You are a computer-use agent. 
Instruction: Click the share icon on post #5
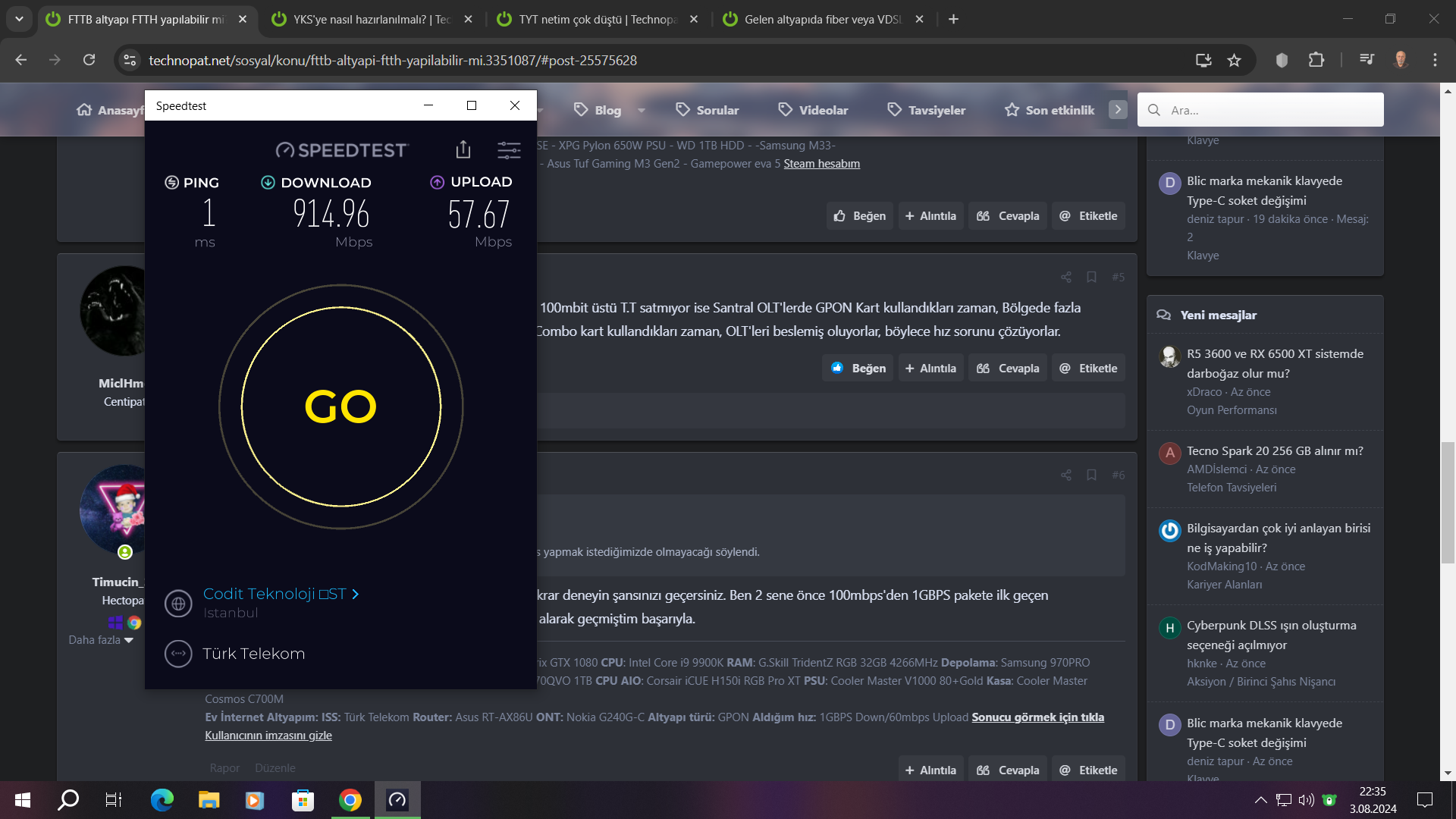(1066, 277)
